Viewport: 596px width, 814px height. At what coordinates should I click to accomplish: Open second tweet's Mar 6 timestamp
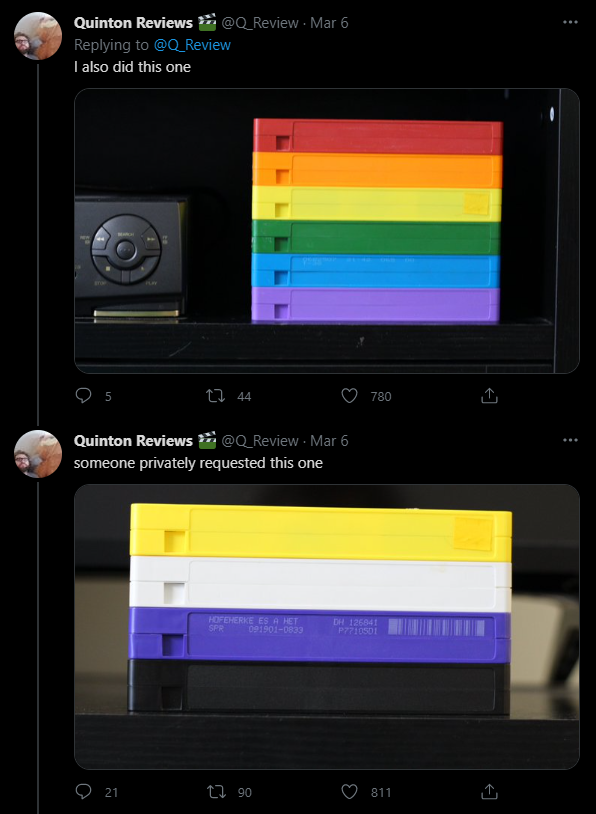(329, 441)
